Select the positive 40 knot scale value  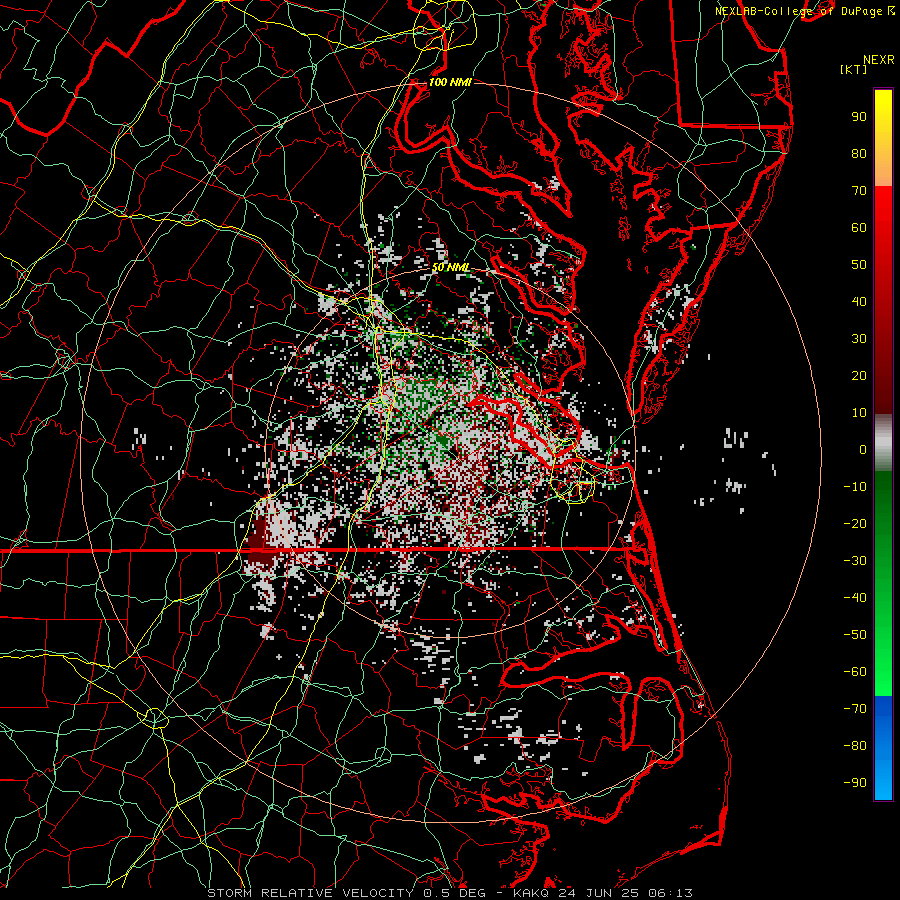pyautogui.click(x=859, y=302)
